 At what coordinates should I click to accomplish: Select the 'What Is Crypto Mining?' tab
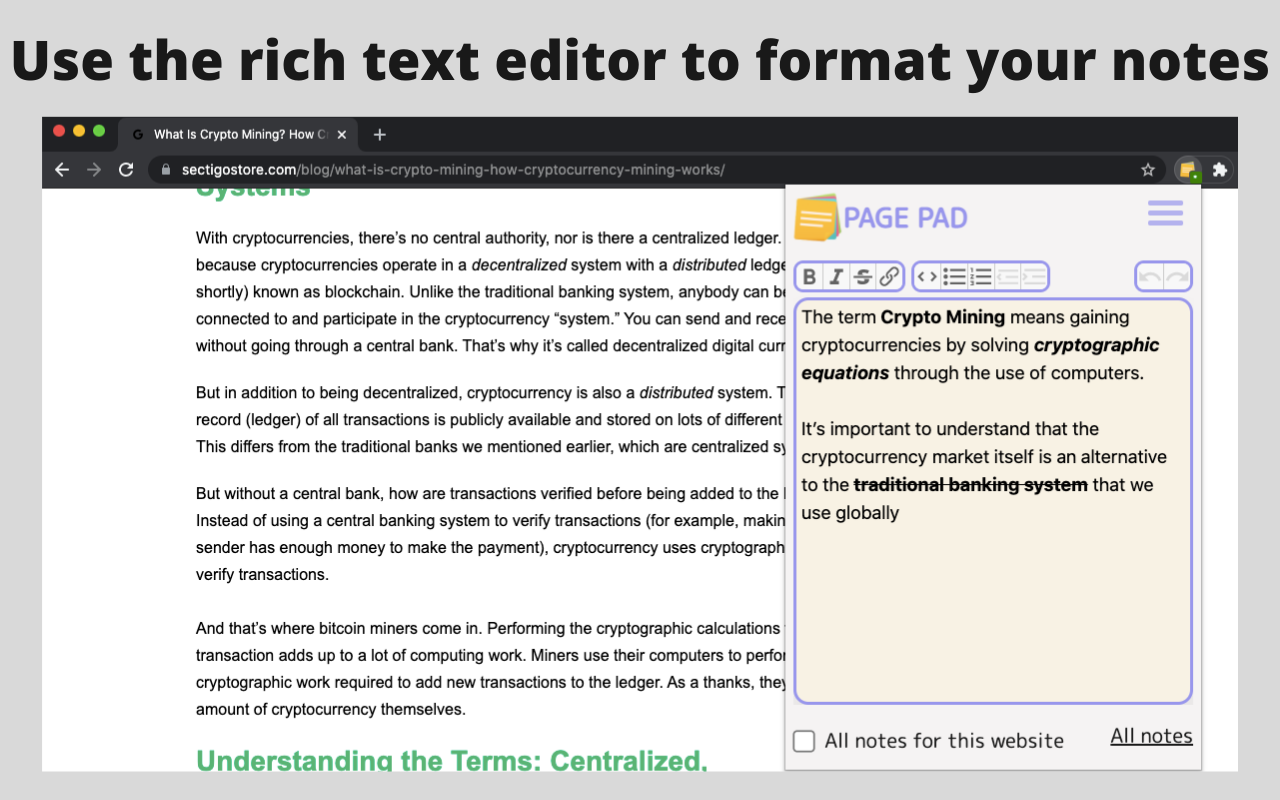[x=238, y=134]
